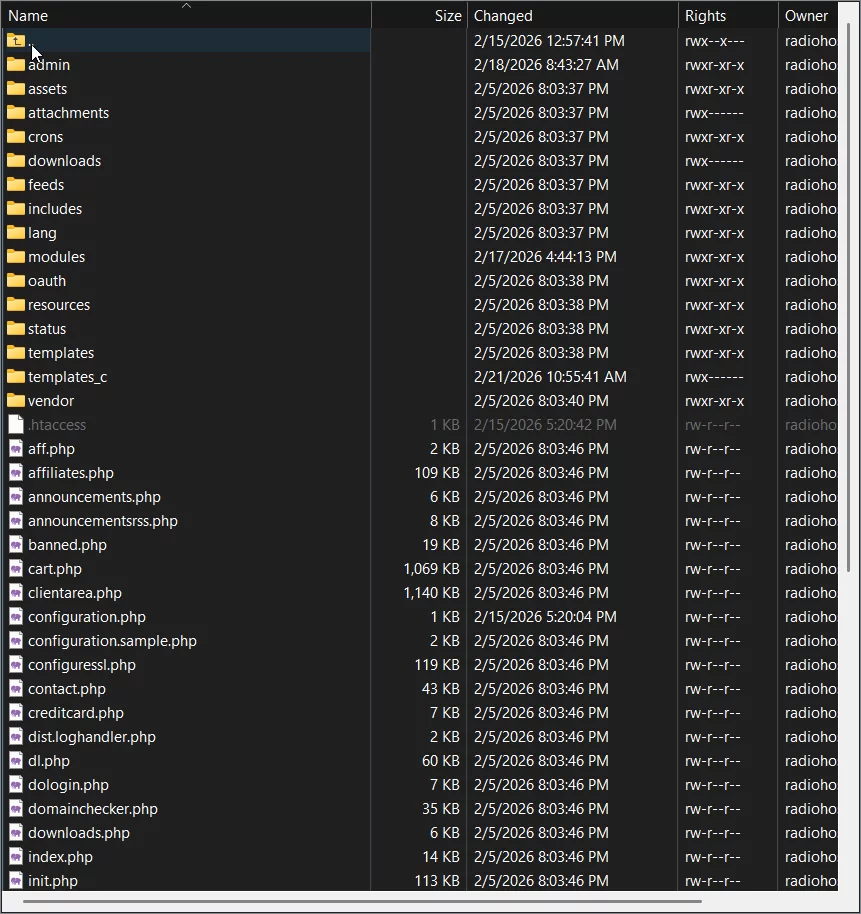Click the PHP icon beside configuration.php

(x=16, y=616)
